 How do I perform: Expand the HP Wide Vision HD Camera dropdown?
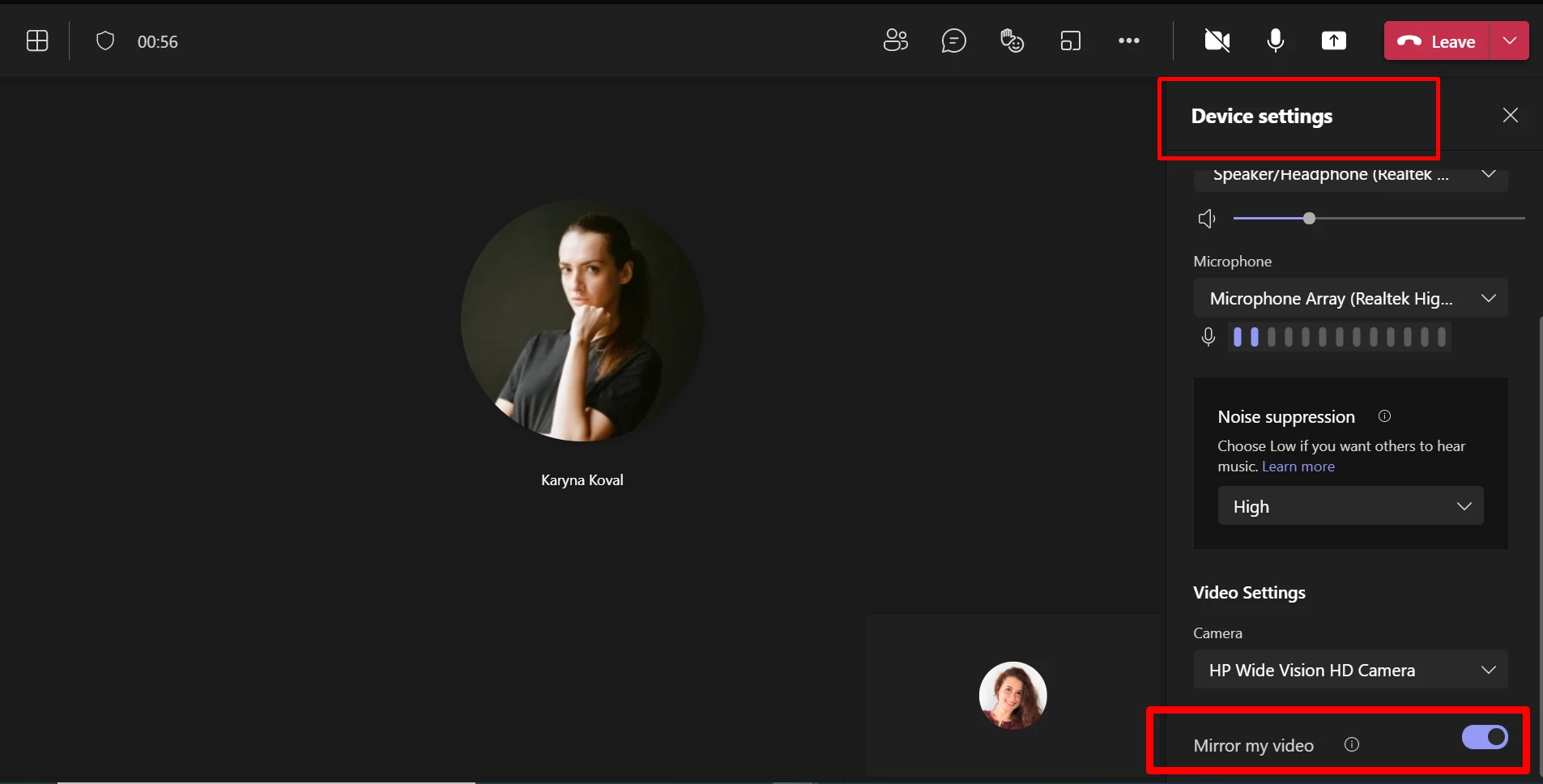coord(1350,670)
